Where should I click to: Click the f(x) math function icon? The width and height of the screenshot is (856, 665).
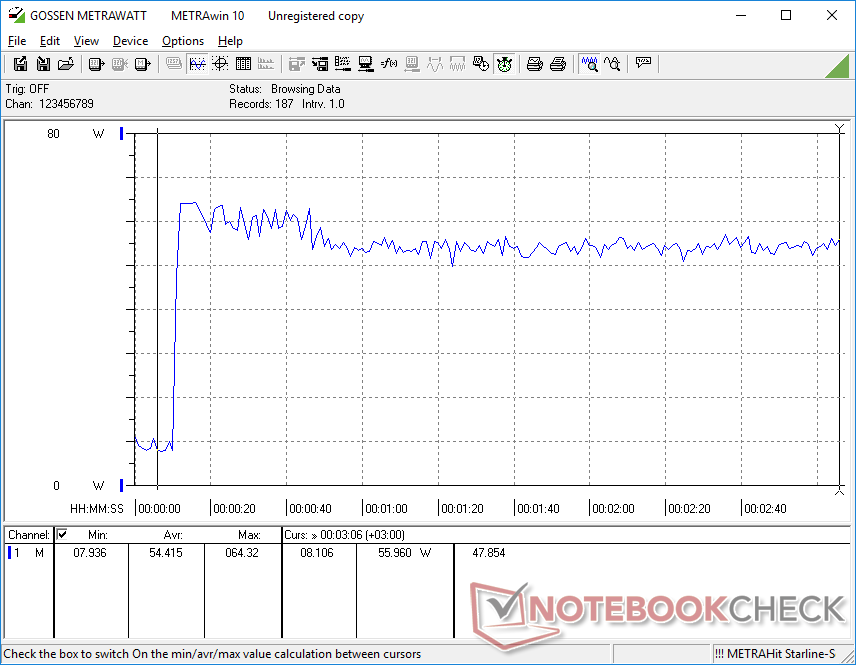(x=388, y=64)
